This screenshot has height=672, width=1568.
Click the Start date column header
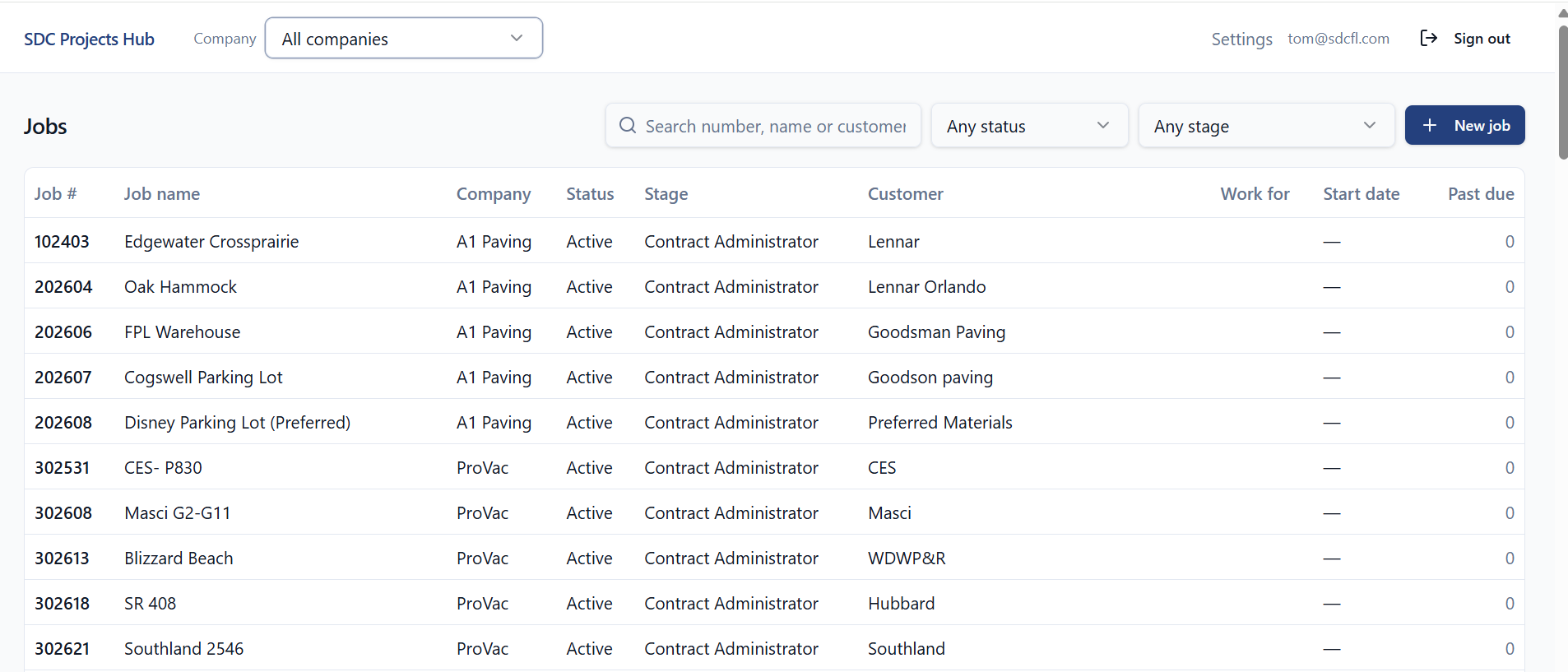[1361, 194]
